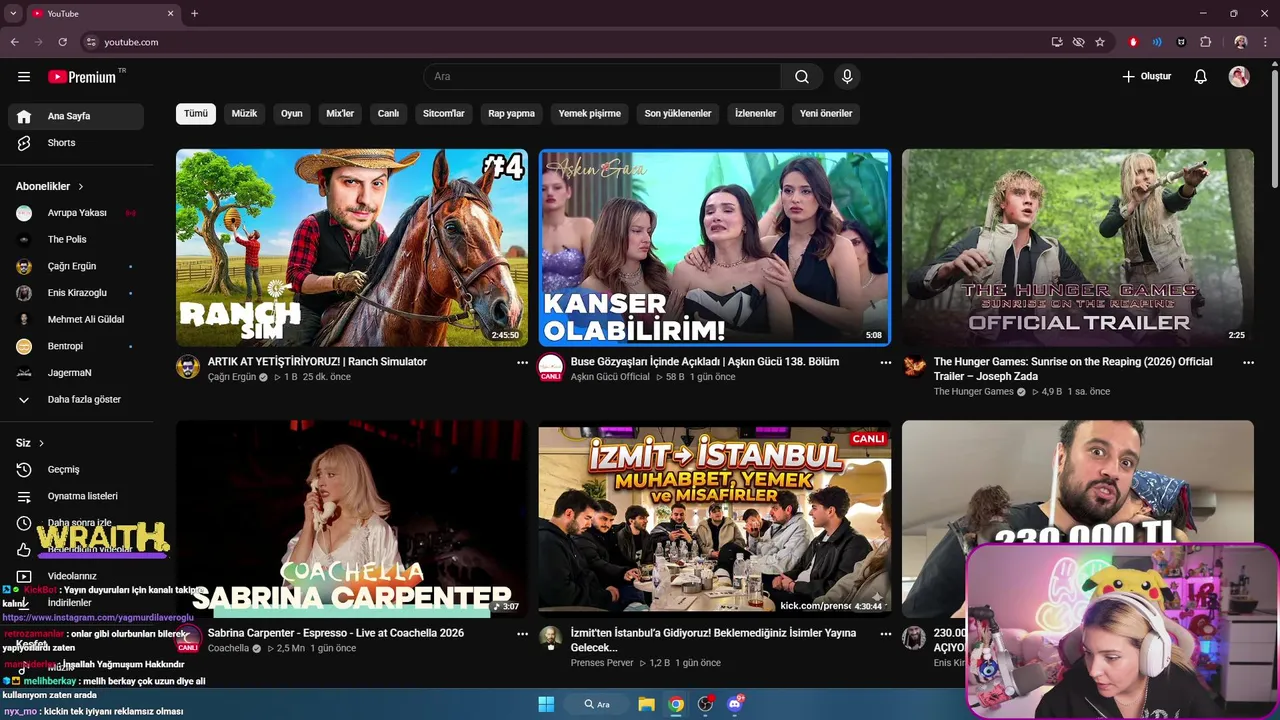
Task: Open the Hunger Games trailer thumbnail
Action: tap(1078, 248)
